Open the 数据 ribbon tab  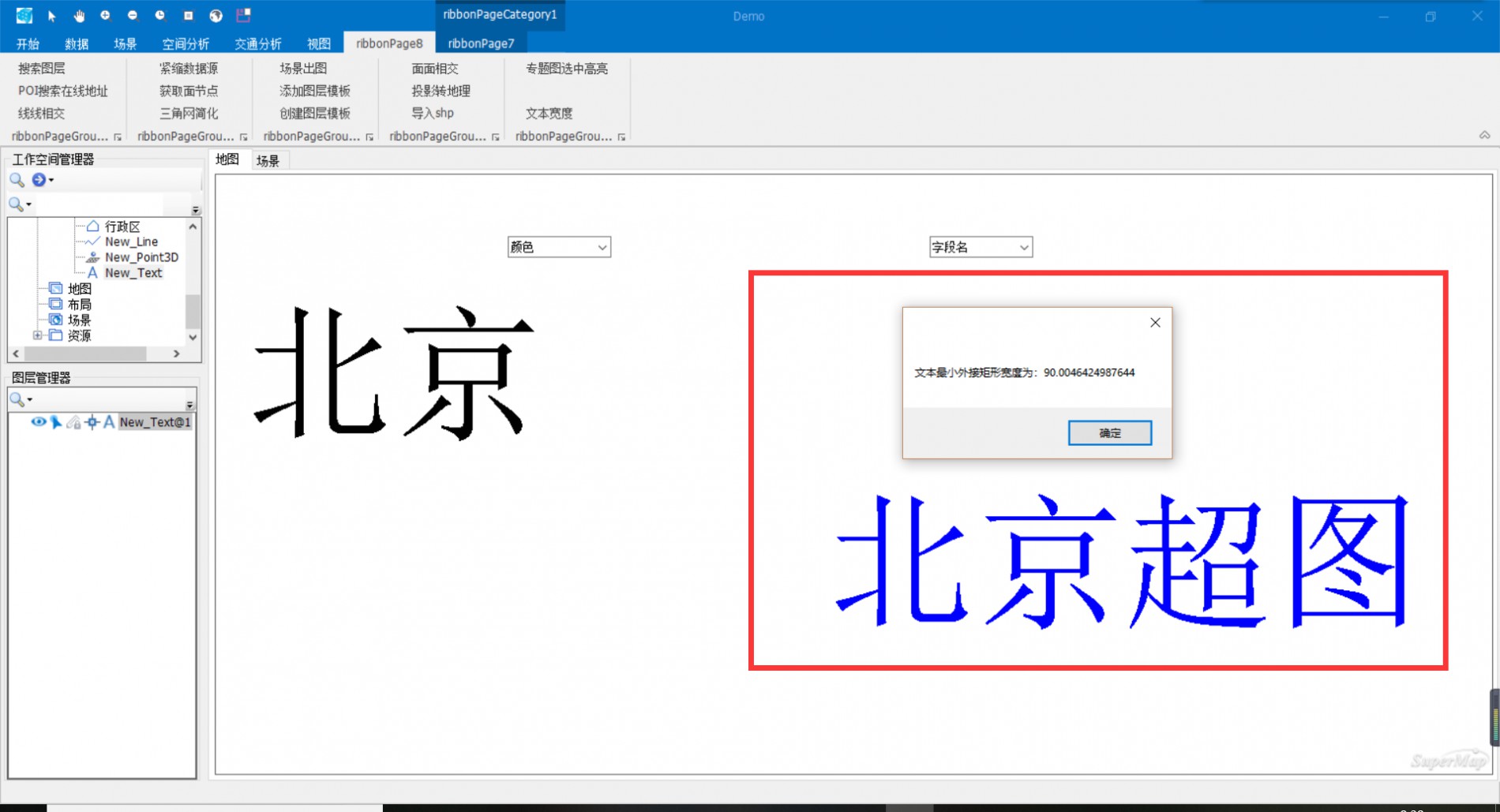coord(77,43)
